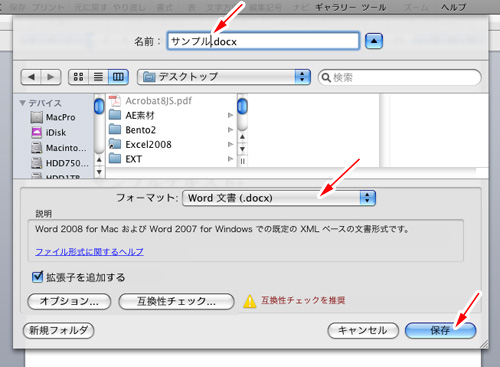Collapse the dialog with blue triangle button
Screen dimensions: 500x367
click(x=374, y=41)
